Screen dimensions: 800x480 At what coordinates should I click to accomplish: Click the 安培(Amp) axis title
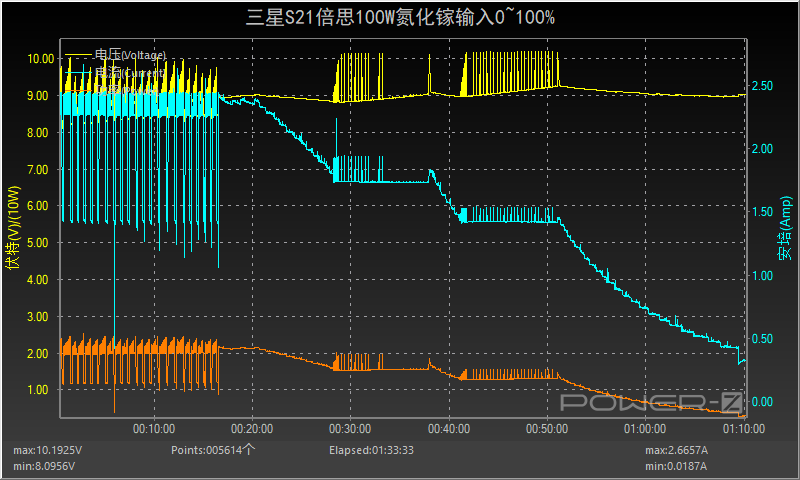pyautogui.click(x=785, y=229)
